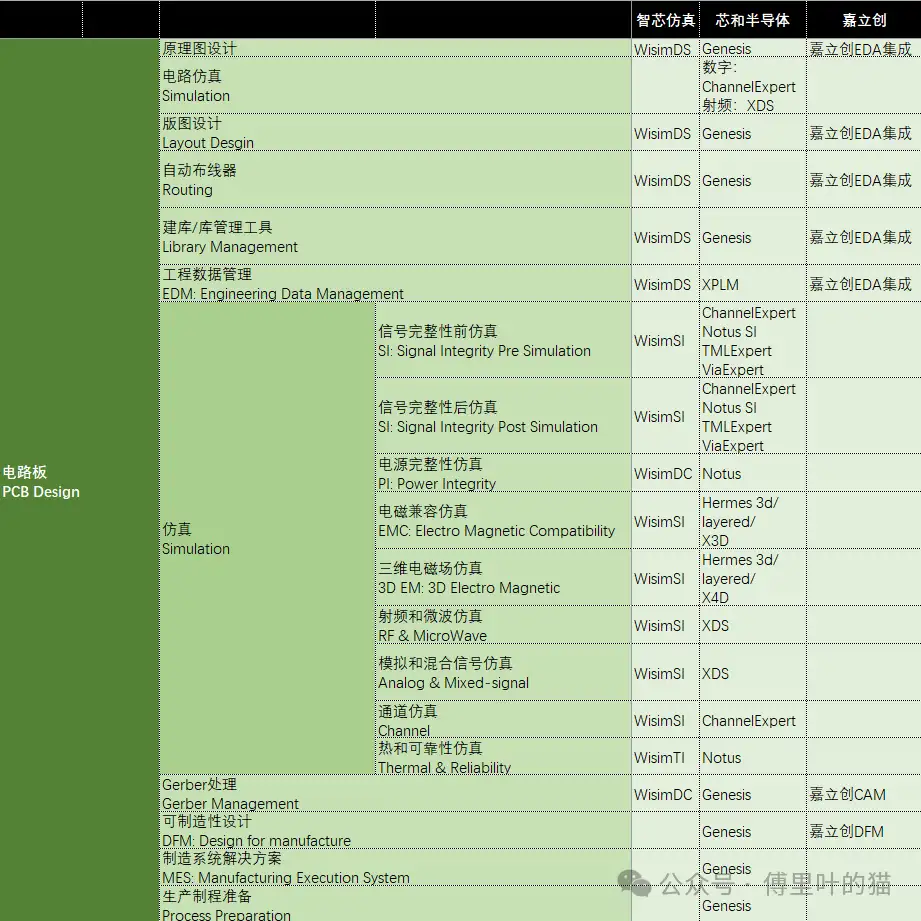Click WisimSI in the SI Pre Simulation row
Viewport: 921px width, 921px height.
[x=665, y=341]
